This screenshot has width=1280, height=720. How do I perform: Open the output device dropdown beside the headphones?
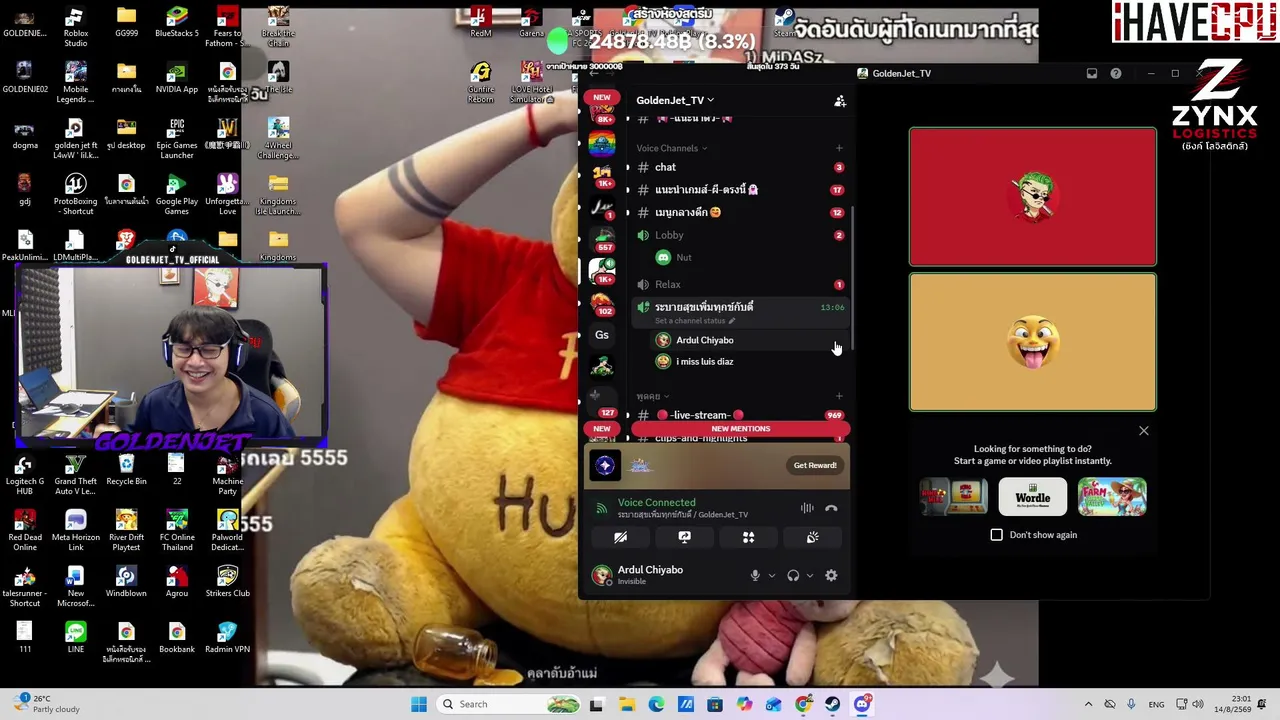pos(809,575)
